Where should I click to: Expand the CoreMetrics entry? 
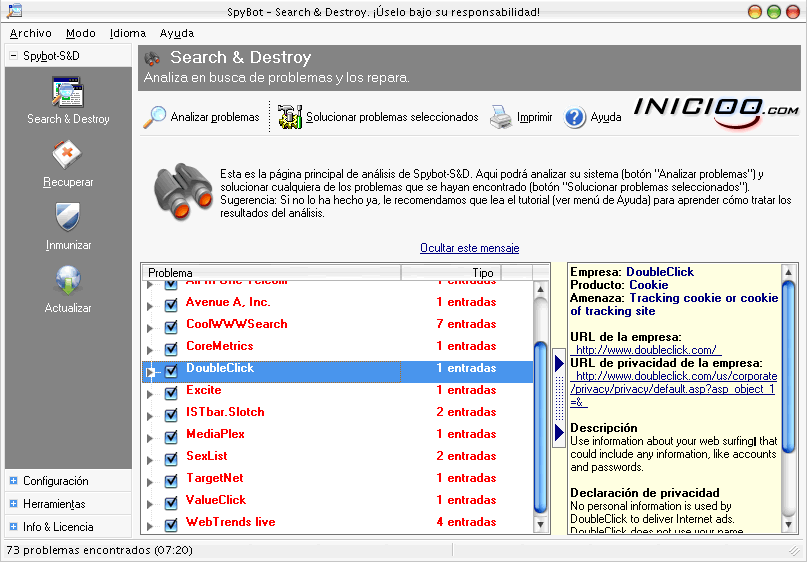point(150,350)
